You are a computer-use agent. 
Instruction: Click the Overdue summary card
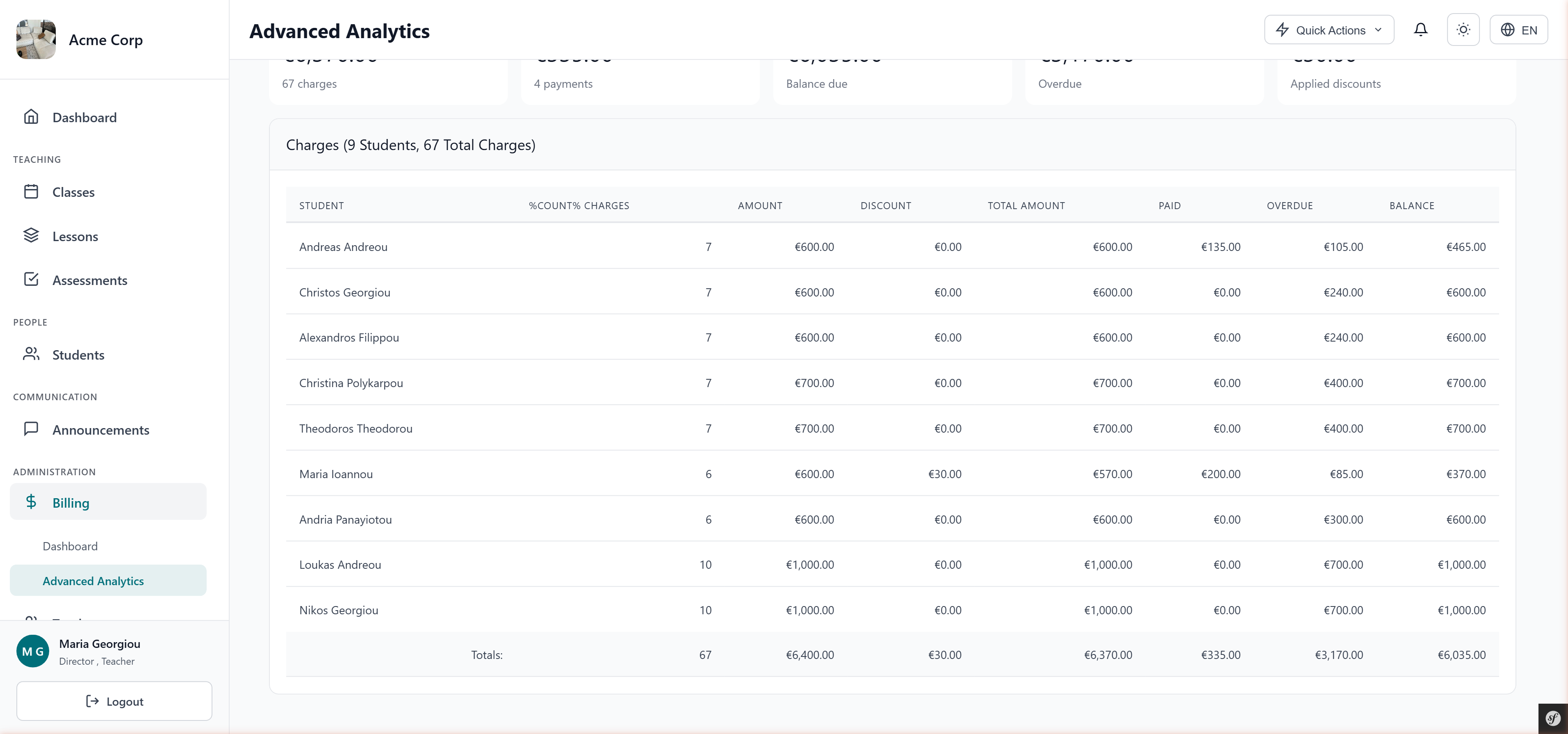1144,82
